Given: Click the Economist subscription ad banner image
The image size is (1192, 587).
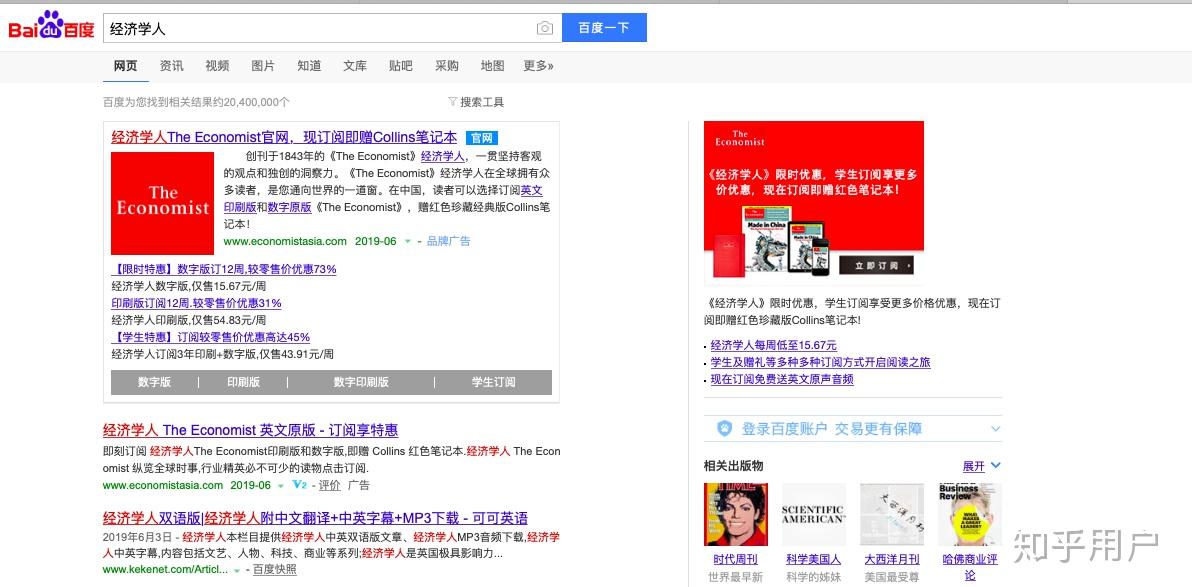Looking at the screenshot, I should 812,200.
